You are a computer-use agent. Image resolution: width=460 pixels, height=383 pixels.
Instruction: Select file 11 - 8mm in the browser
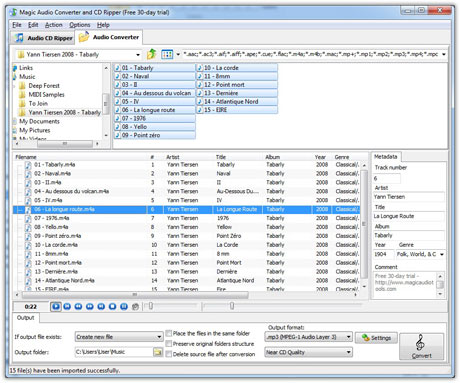click(237, 76)
